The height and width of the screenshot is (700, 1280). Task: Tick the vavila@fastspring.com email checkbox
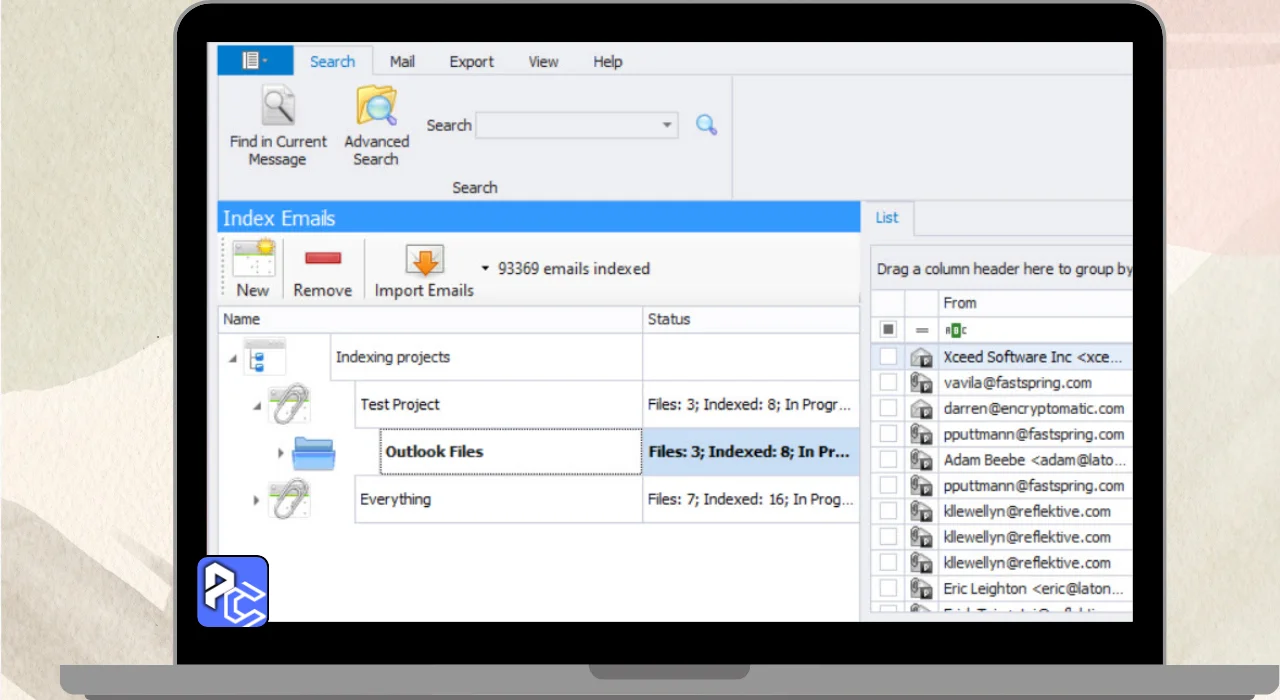[x=888, y=383]
